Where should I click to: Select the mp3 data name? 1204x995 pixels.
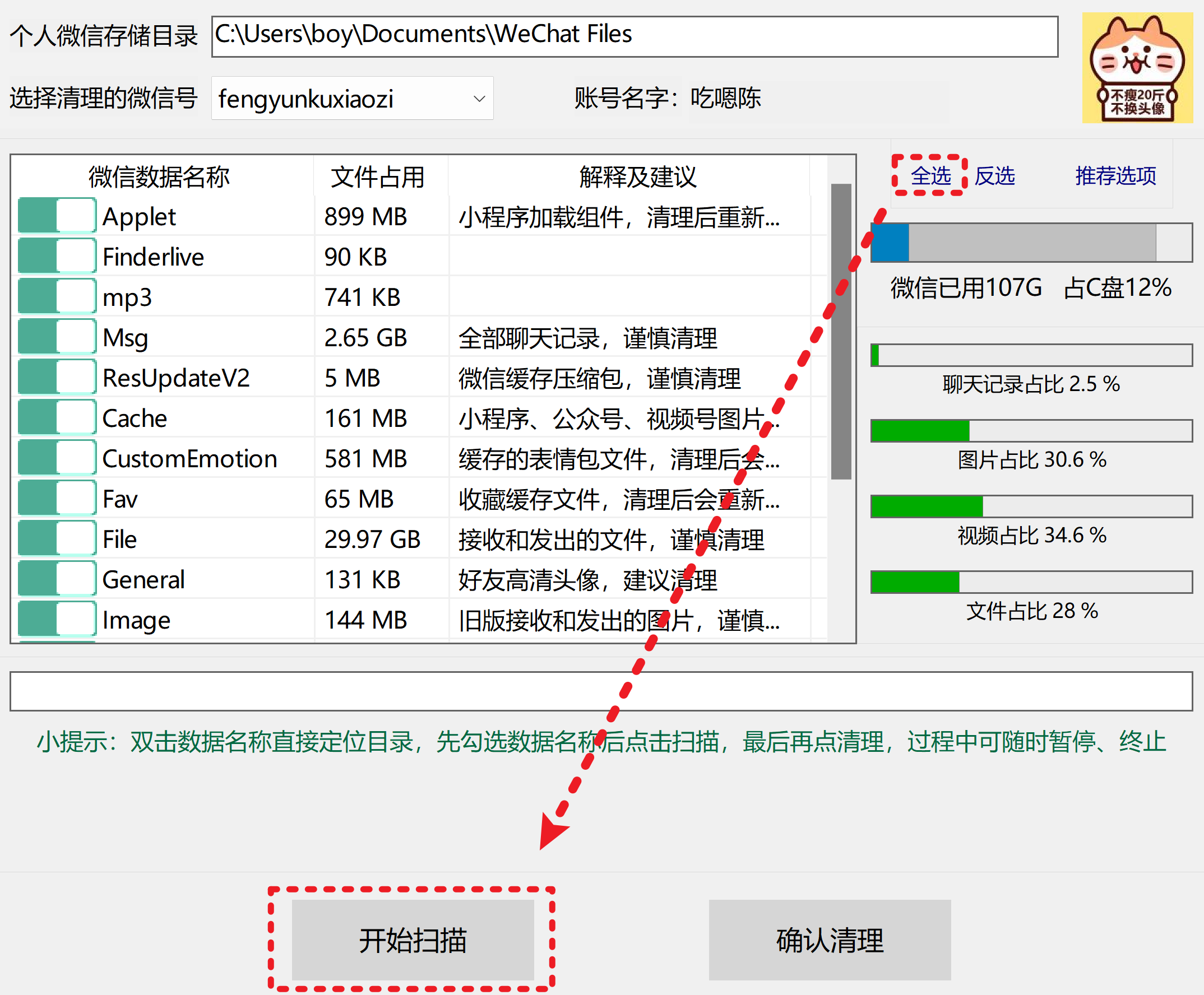point(127,297)
